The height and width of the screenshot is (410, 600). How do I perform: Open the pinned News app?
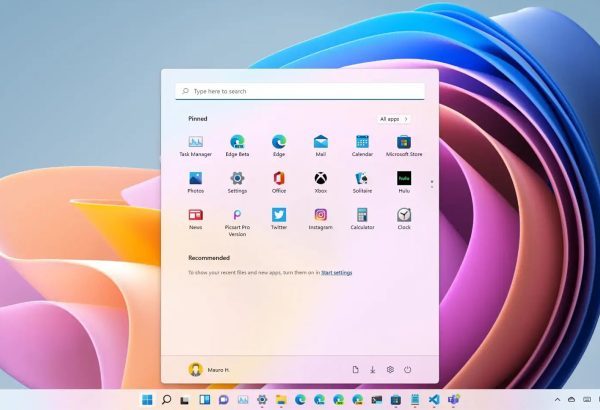pyautogui.click(x=196, y=219)
